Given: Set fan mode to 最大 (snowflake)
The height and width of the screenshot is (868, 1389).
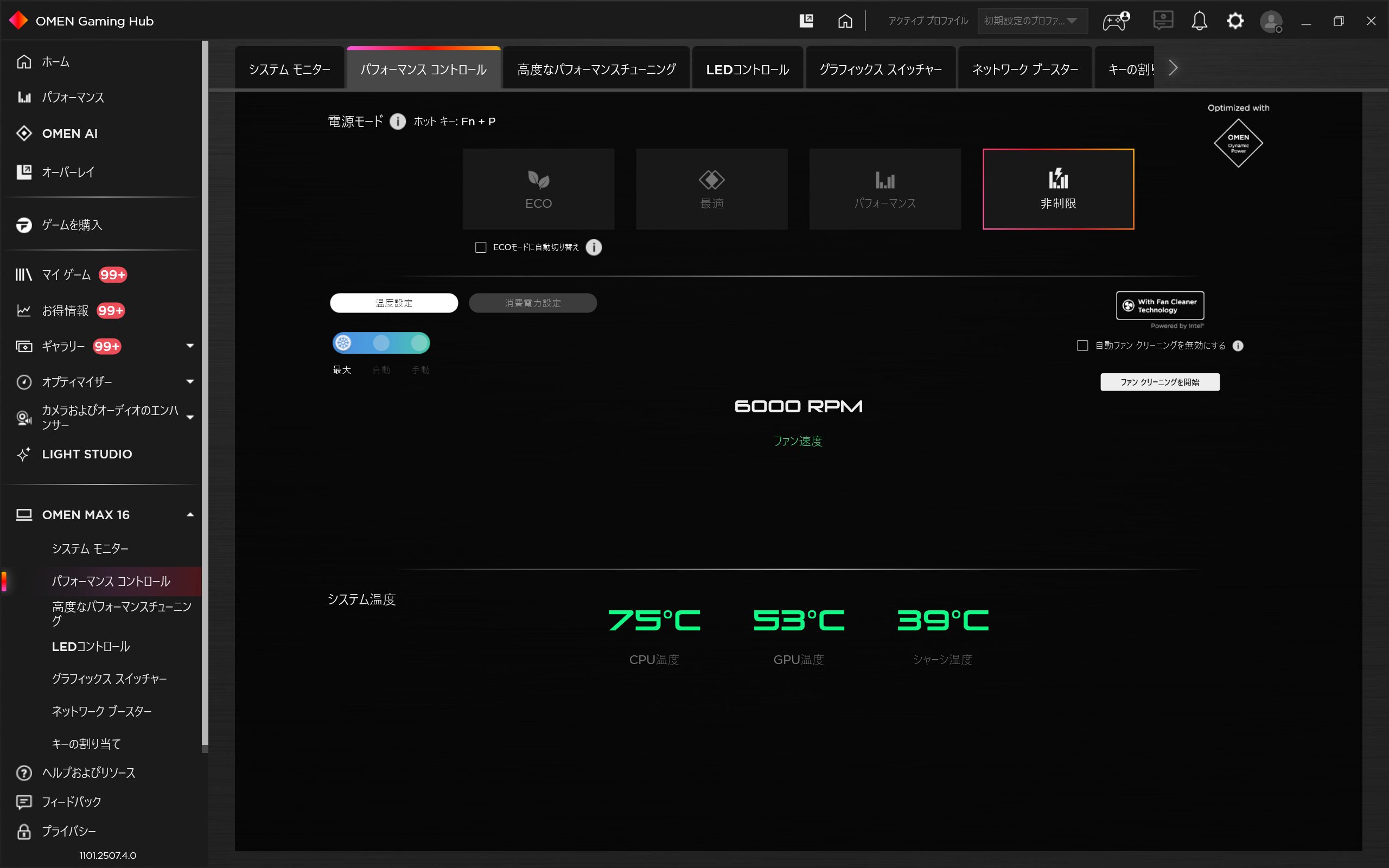Looking at the screenshot, I should pos(343,343).
